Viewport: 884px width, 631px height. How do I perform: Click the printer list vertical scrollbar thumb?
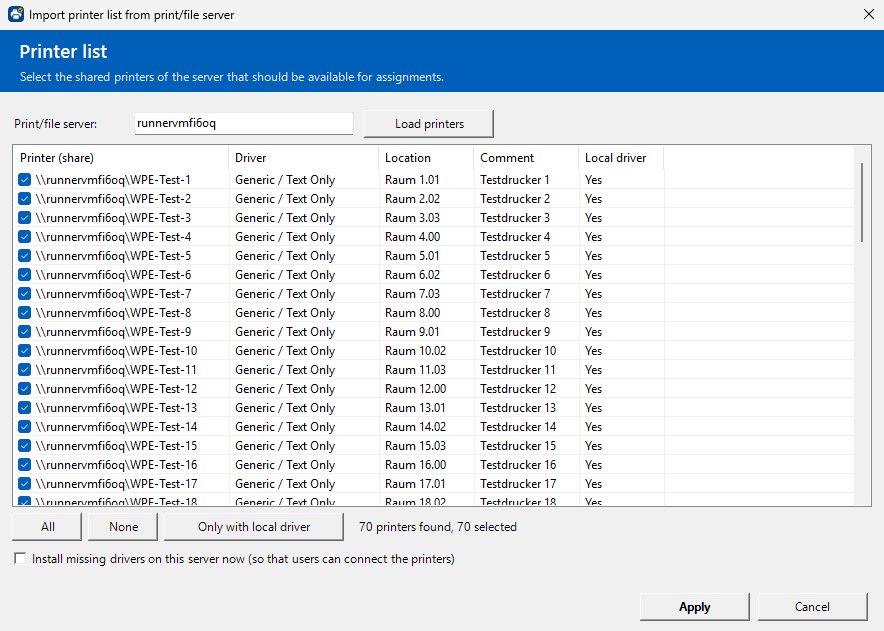pos(861,202)
